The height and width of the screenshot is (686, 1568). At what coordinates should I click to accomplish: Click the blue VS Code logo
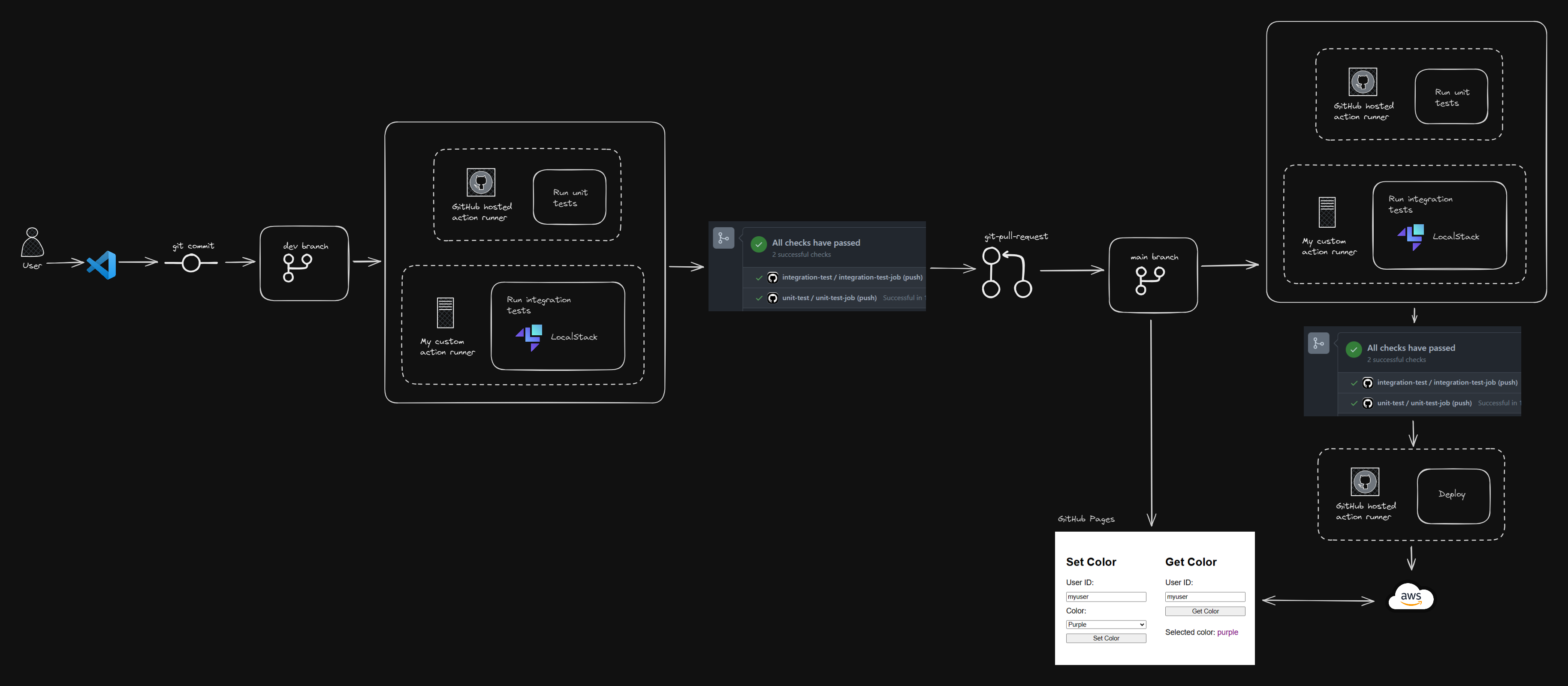(x=102, y=265)
